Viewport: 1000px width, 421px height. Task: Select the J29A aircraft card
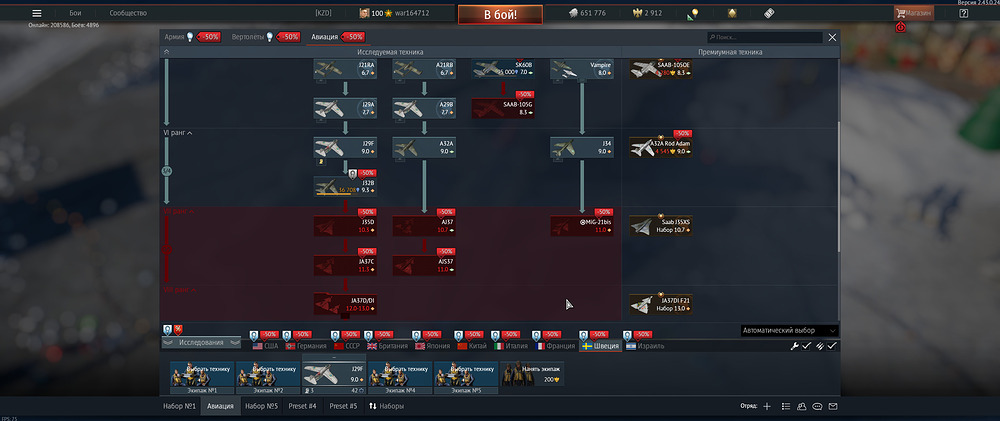pyautogui.click(x=345, y=108)
